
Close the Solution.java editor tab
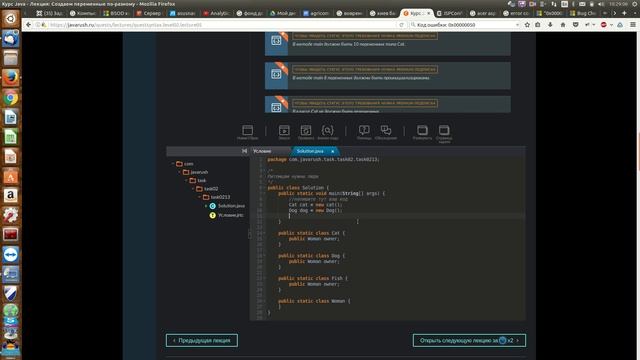point(333,151)
